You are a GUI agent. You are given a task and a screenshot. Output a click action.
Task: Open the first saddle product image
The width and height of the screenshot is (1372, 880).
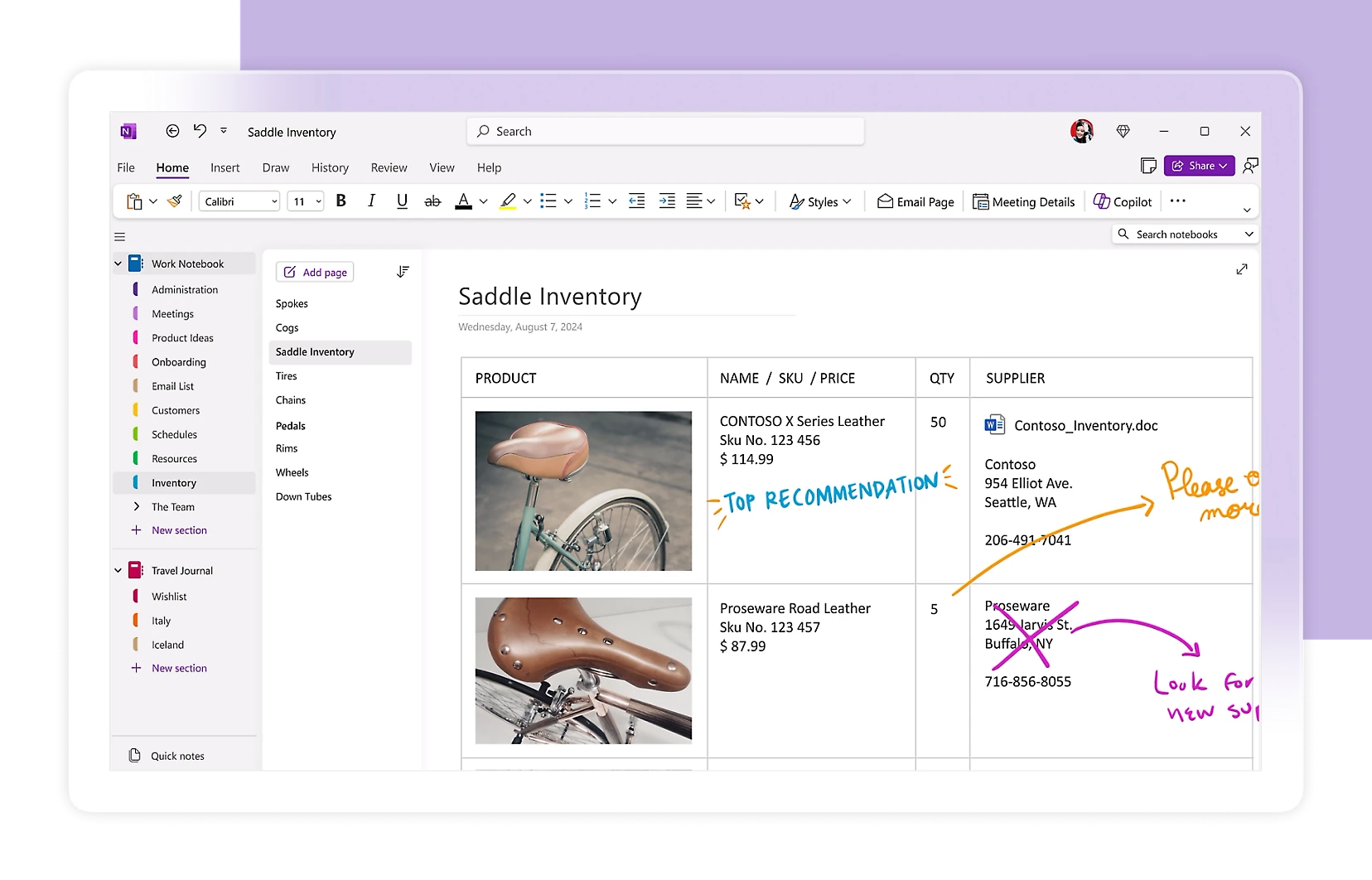583,491
